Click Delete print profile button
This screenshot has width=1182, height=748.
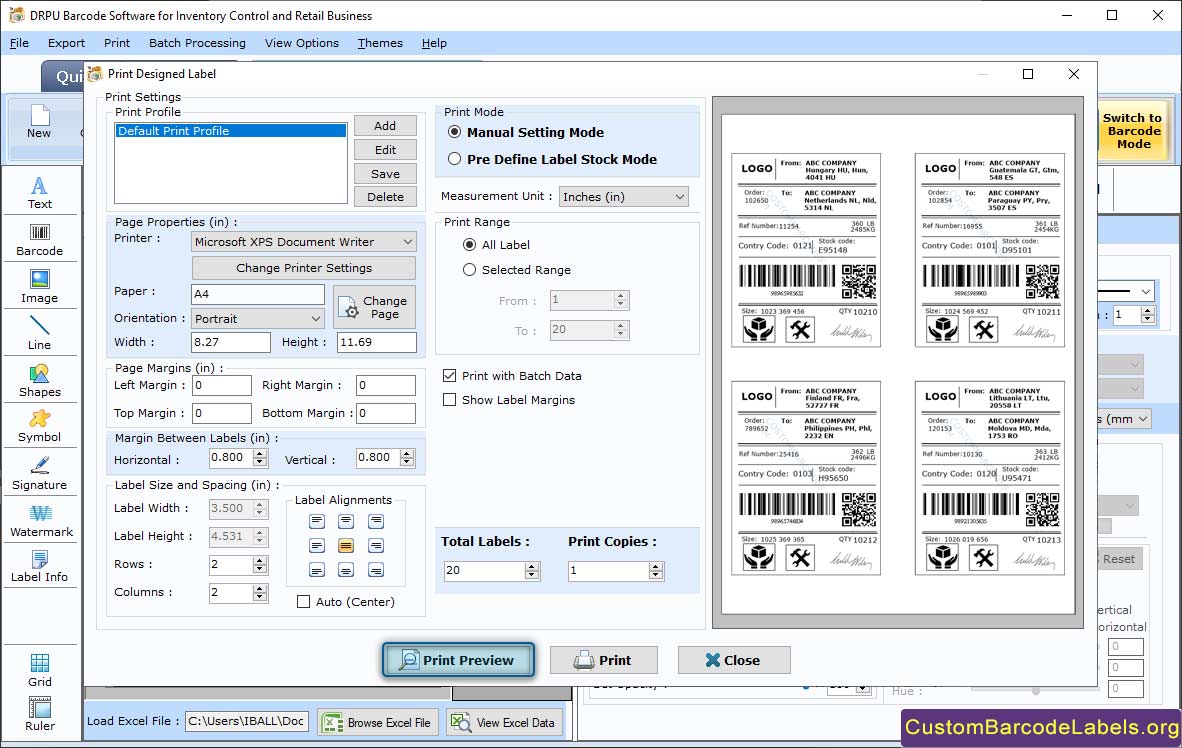385,197
